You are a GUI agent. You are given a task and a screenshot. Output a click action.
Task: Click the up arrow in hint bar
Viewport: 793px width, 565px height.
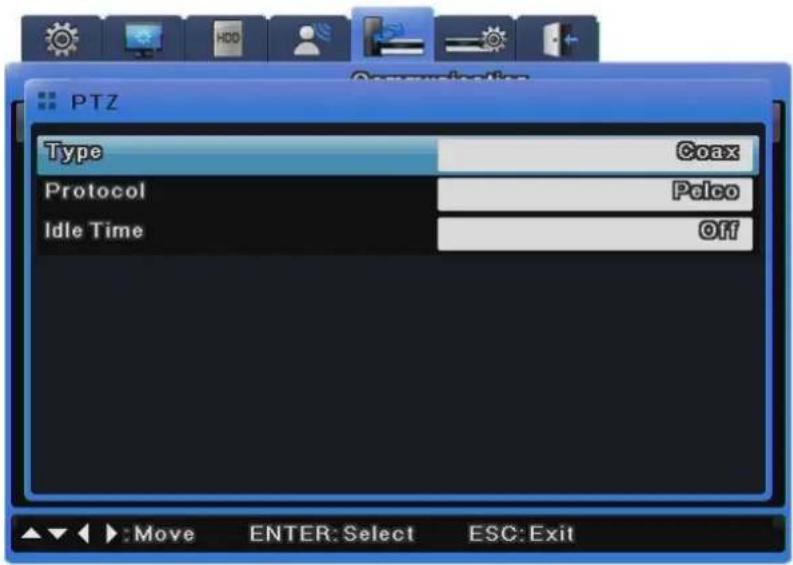coord(31,533)
